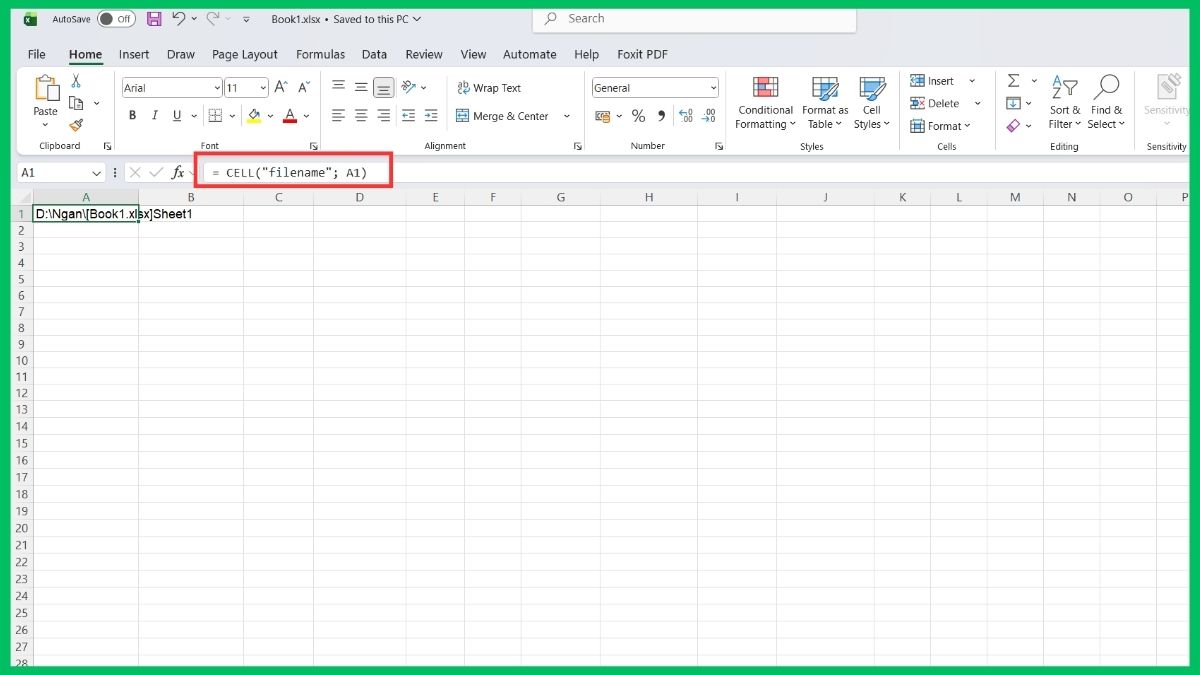Open Conditional Formatting options
The width and height of the screenshot is (1200, 675).
click(x=764, y=103)
